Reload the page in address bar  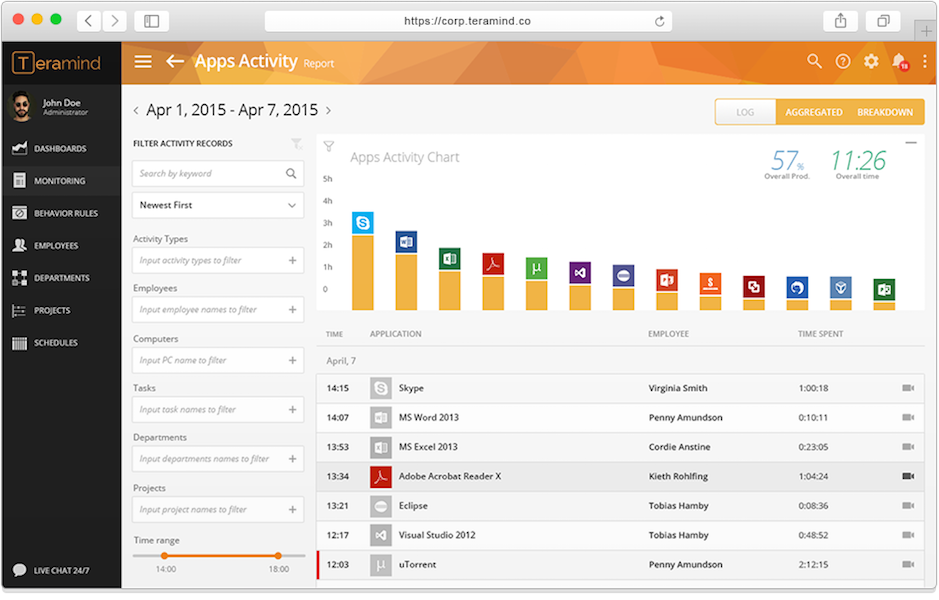659,21
